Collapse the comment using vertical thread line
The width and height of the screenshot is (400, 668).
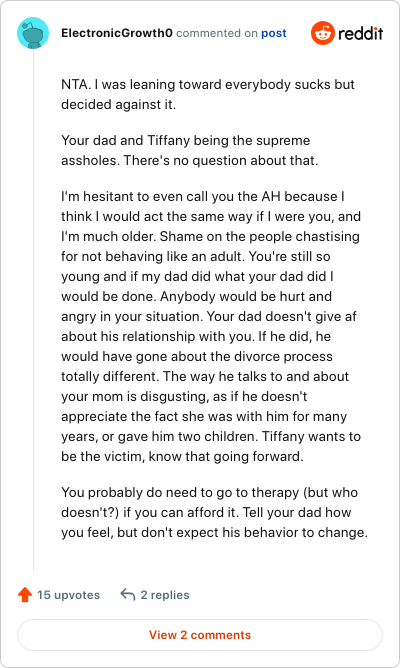click(33, 310)
